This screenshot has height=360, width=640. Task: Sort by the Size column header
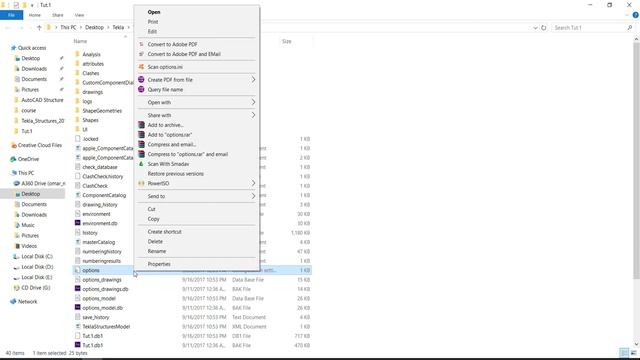(x=287, y=41)
